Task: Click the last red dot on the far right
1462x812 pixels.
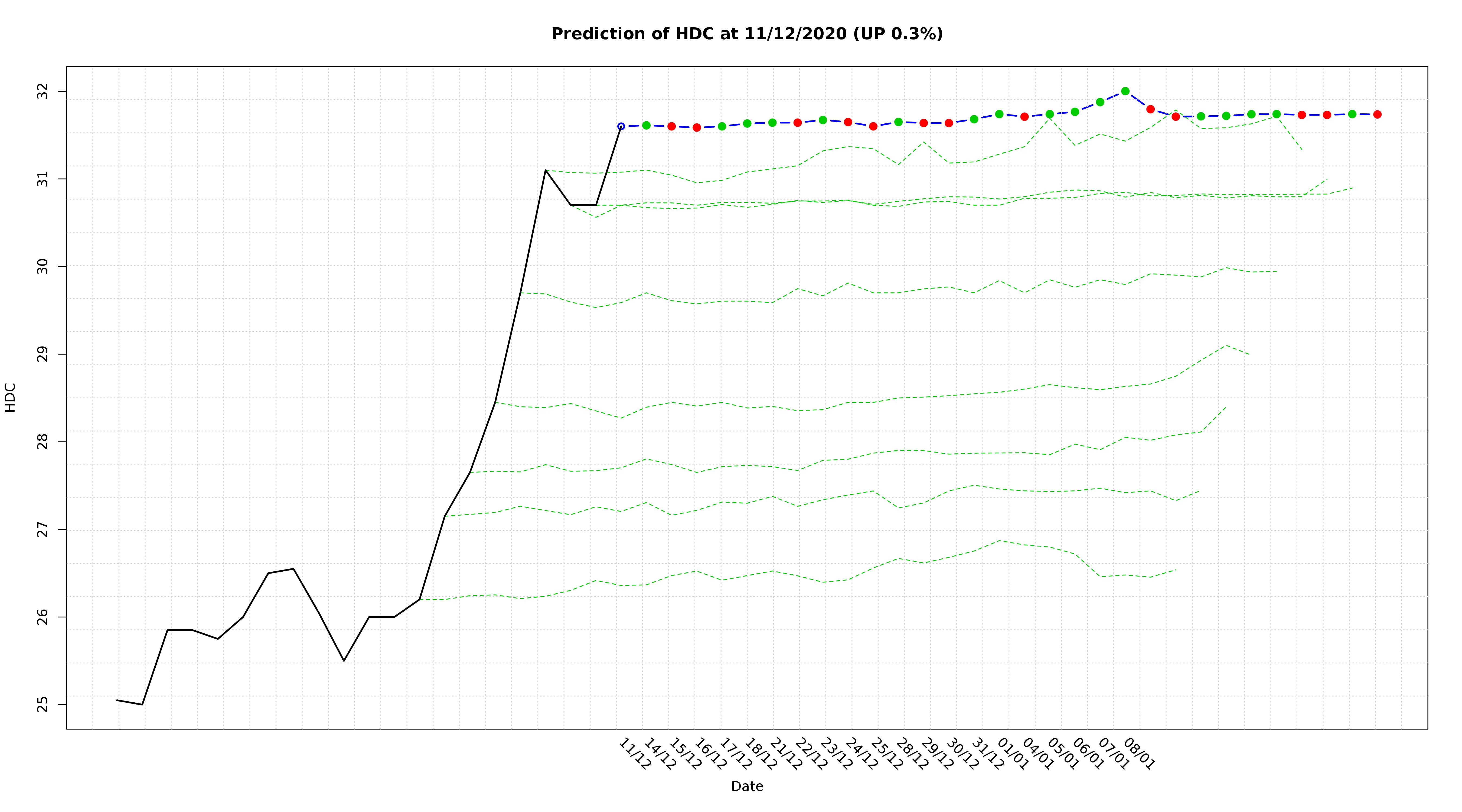Action: [x=1378, y=114]
